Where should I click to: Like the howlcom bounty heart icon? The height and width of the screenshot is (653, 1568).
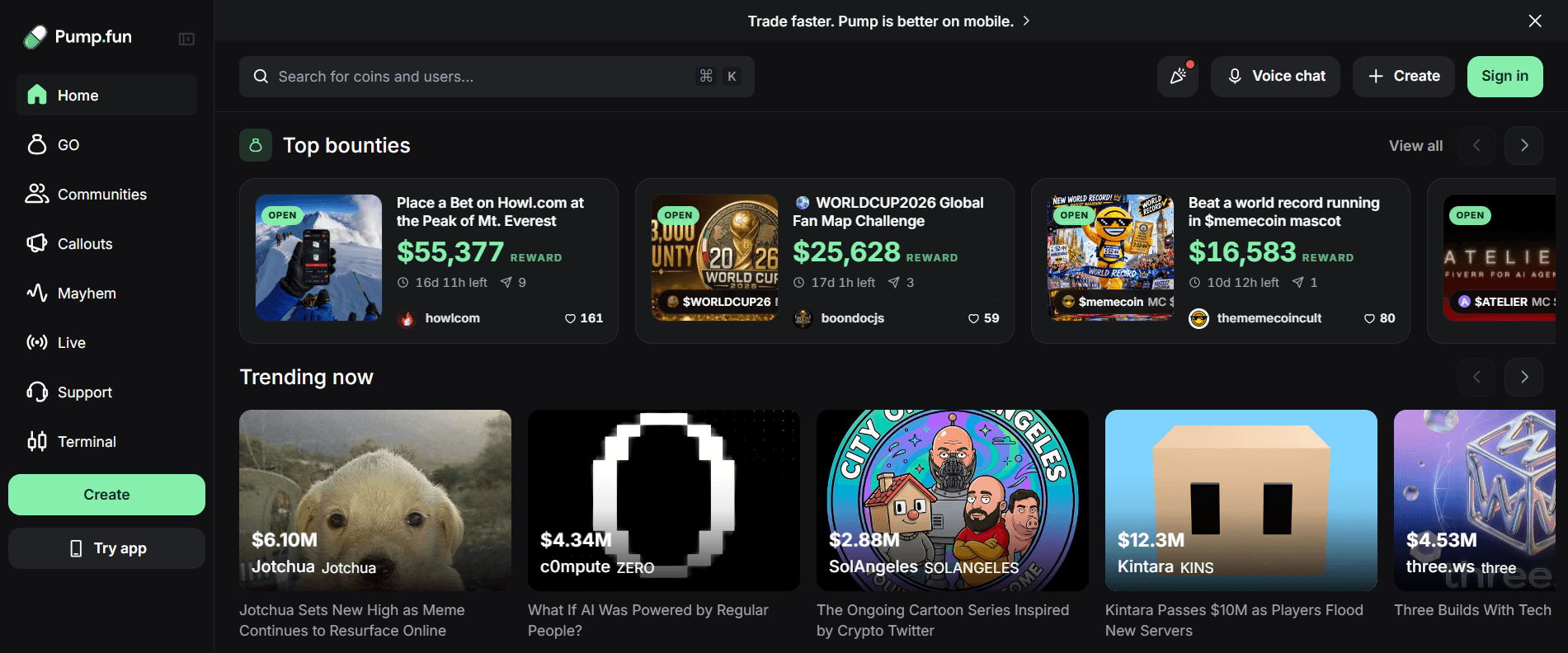(570, 318)
